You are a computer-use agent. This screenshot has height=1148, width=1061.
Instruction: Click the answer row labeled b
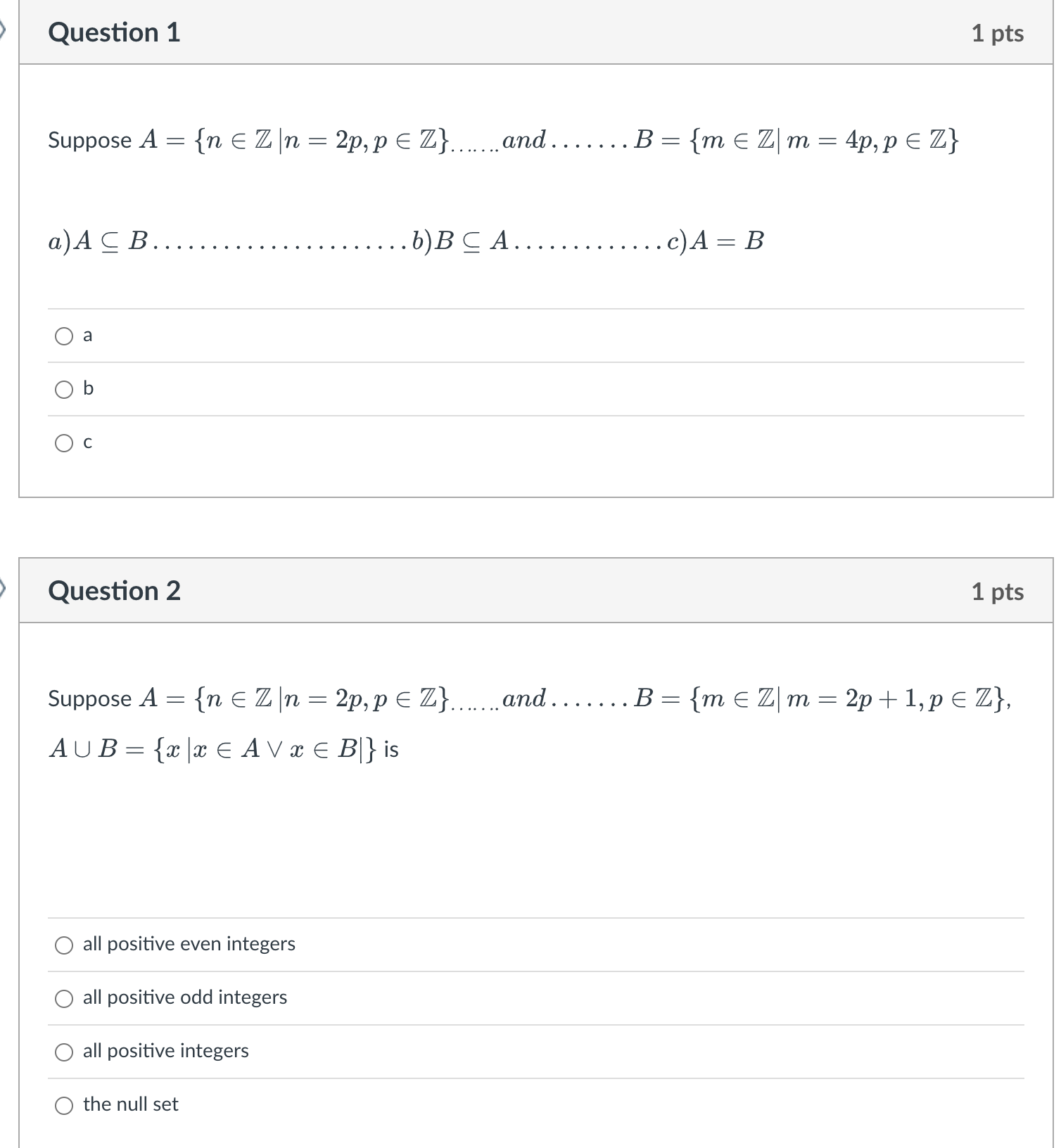click(x=87, y=389)
